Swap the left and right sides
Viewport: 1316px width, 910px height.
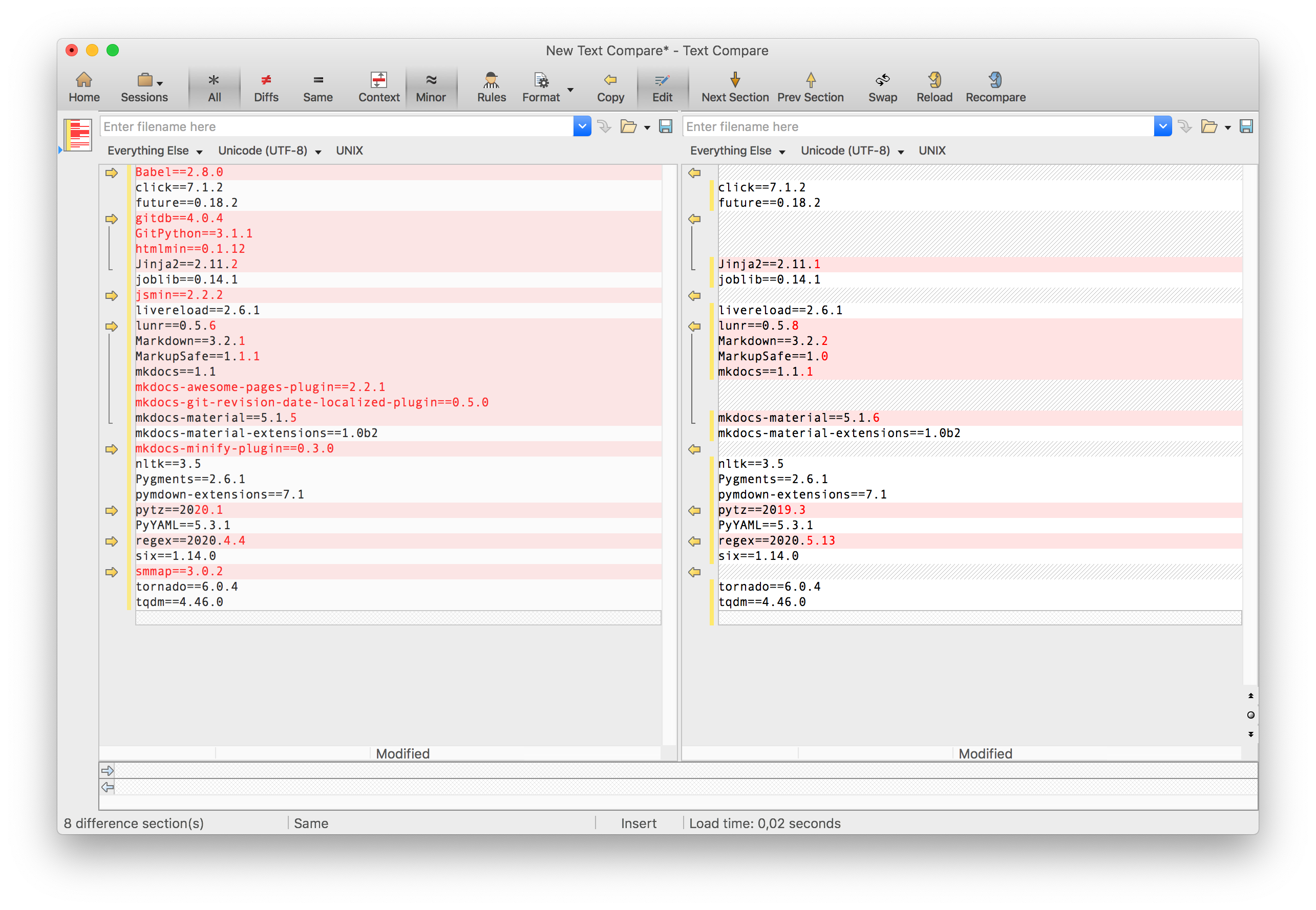point(882,87)
